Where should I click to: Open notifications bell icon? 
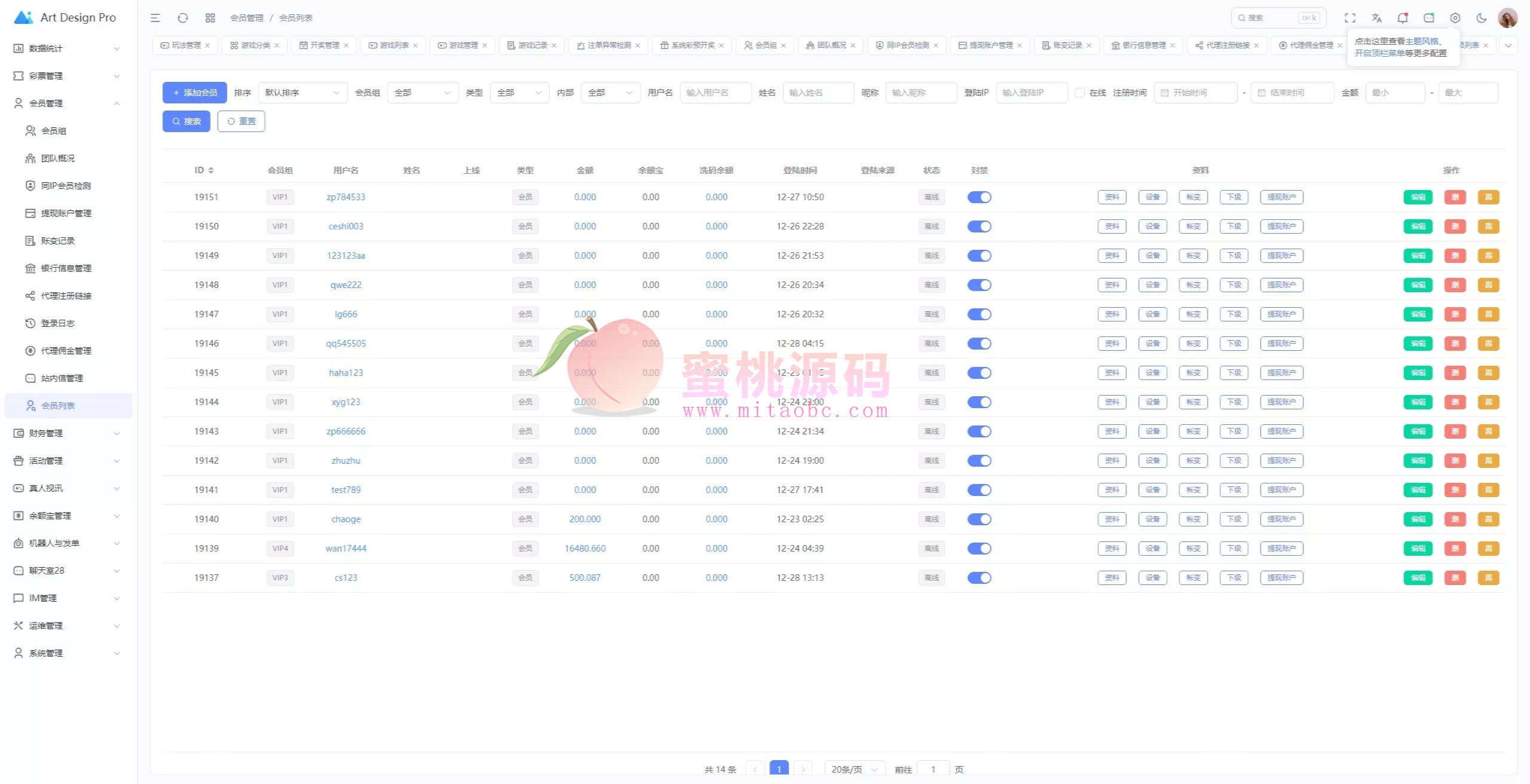click(x=1403, y=18)
